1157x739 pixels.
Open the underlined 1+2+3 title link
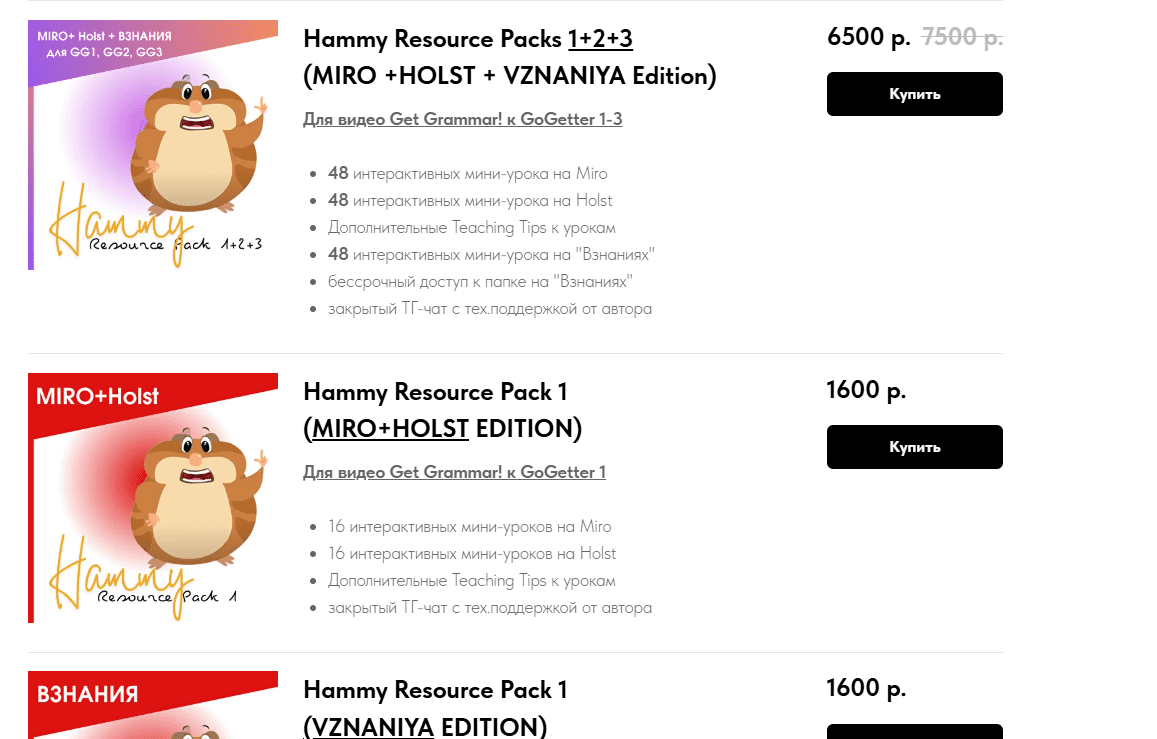(x=600, y=39)
